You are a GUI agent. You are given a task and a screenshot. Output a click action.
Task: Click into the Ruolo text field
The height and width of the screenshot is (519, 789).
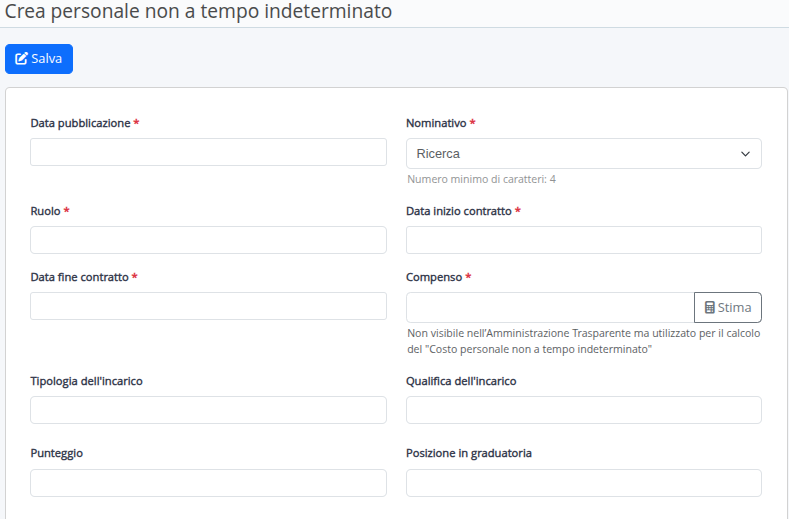(208, 240)
